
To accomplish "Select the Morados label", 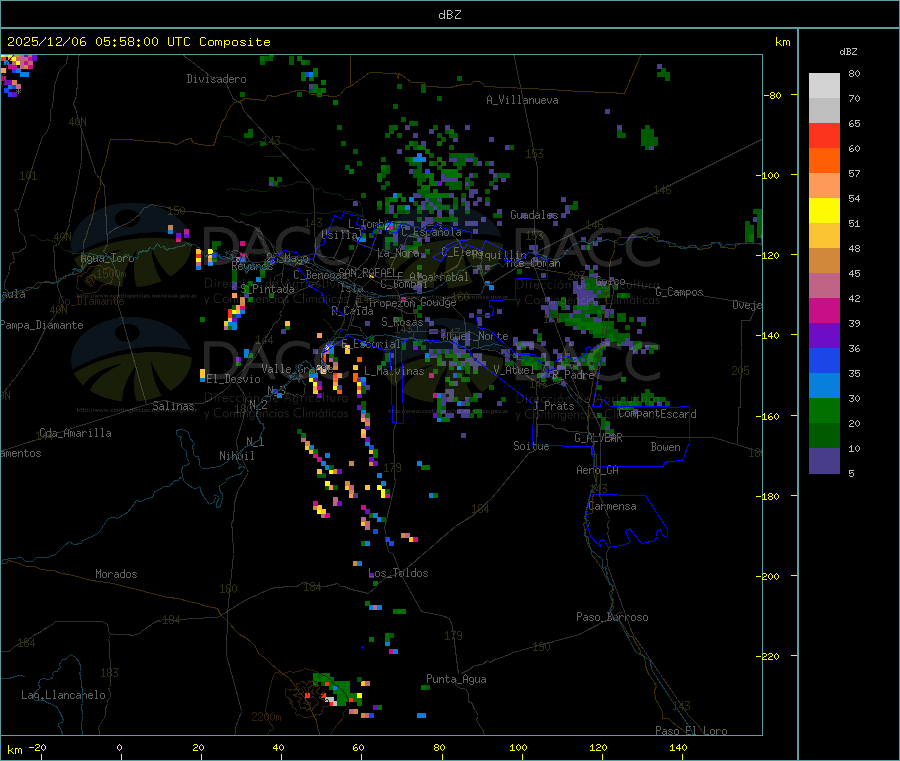I will pyautogui.click(x=116, y=574).
